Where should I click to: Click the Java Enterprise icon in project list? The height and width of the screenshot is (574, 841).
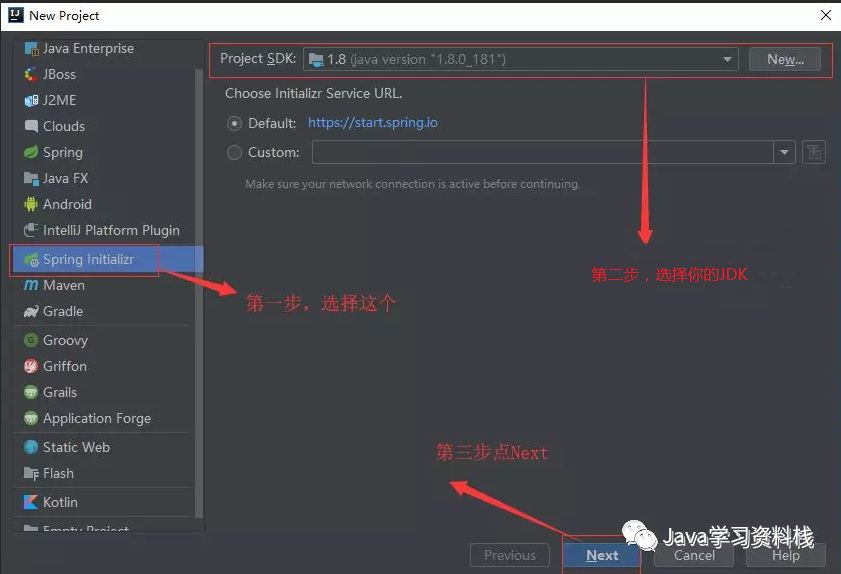[32, 49]
